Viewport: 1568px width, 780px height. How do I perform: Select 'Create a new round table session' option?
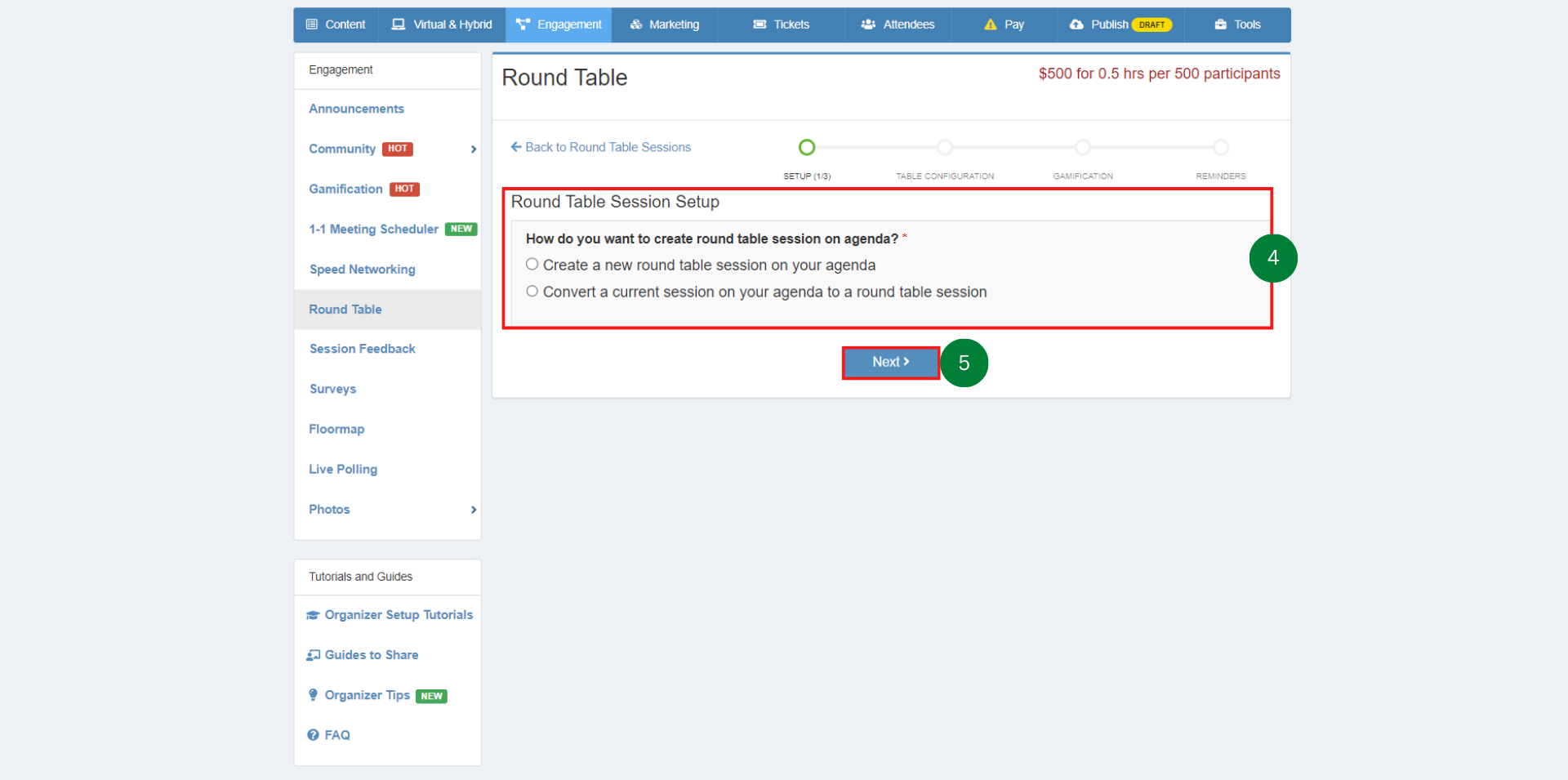(532, 265)
